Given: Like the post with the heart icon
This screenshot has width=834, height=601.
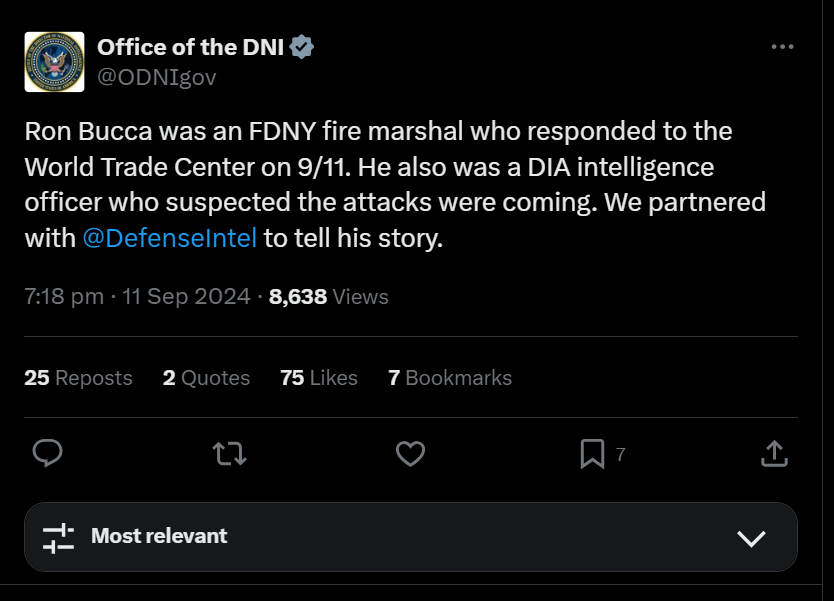Looking at the screenshot, I should [411, 454].
